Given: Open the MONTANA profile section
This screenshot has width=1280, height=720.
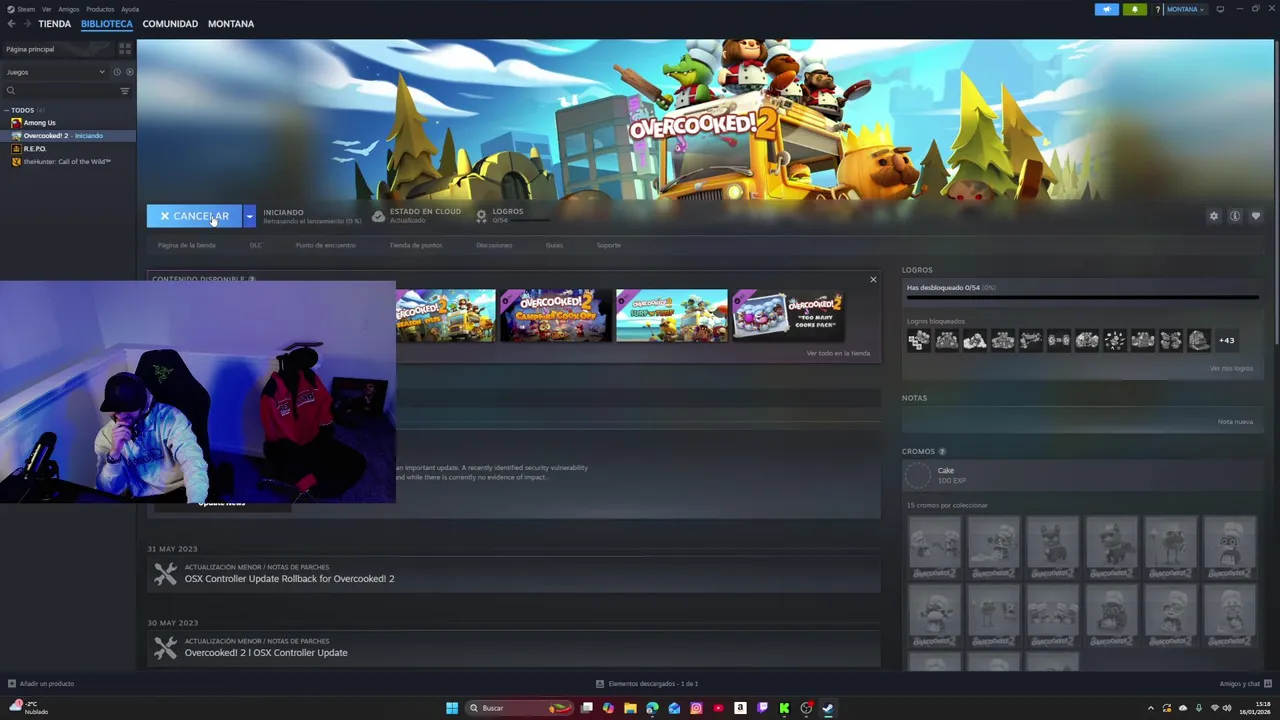Looking at the screenshot, I should click(231, 24).
